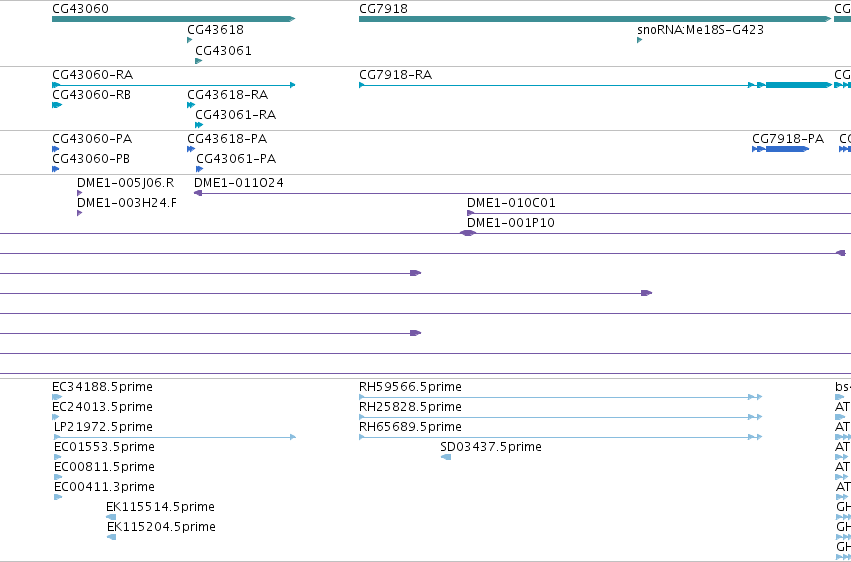851x562 pixels.
Task: Select the CG43061 gene arrow glyph
Action: (199, 61)
